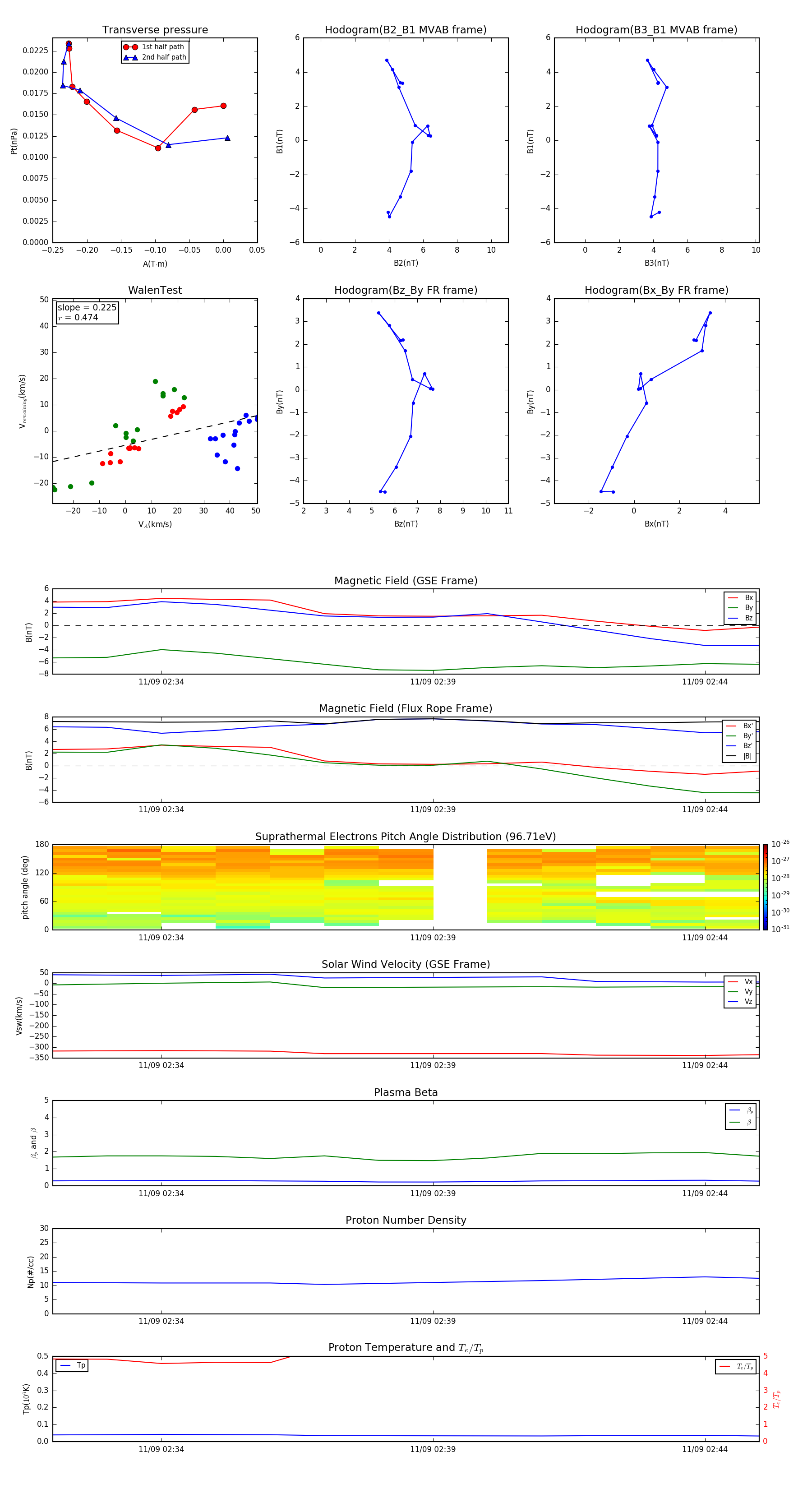
Task: Click the 'Solar Wind Velocity (GSE Frame)' title
Action: click(406, 964)
